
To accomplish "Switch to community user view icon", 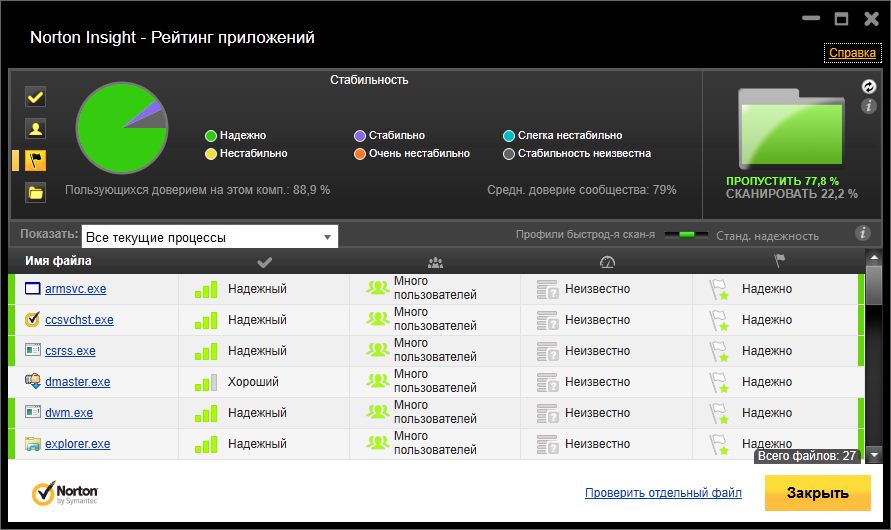I will (x=35, y=129).
